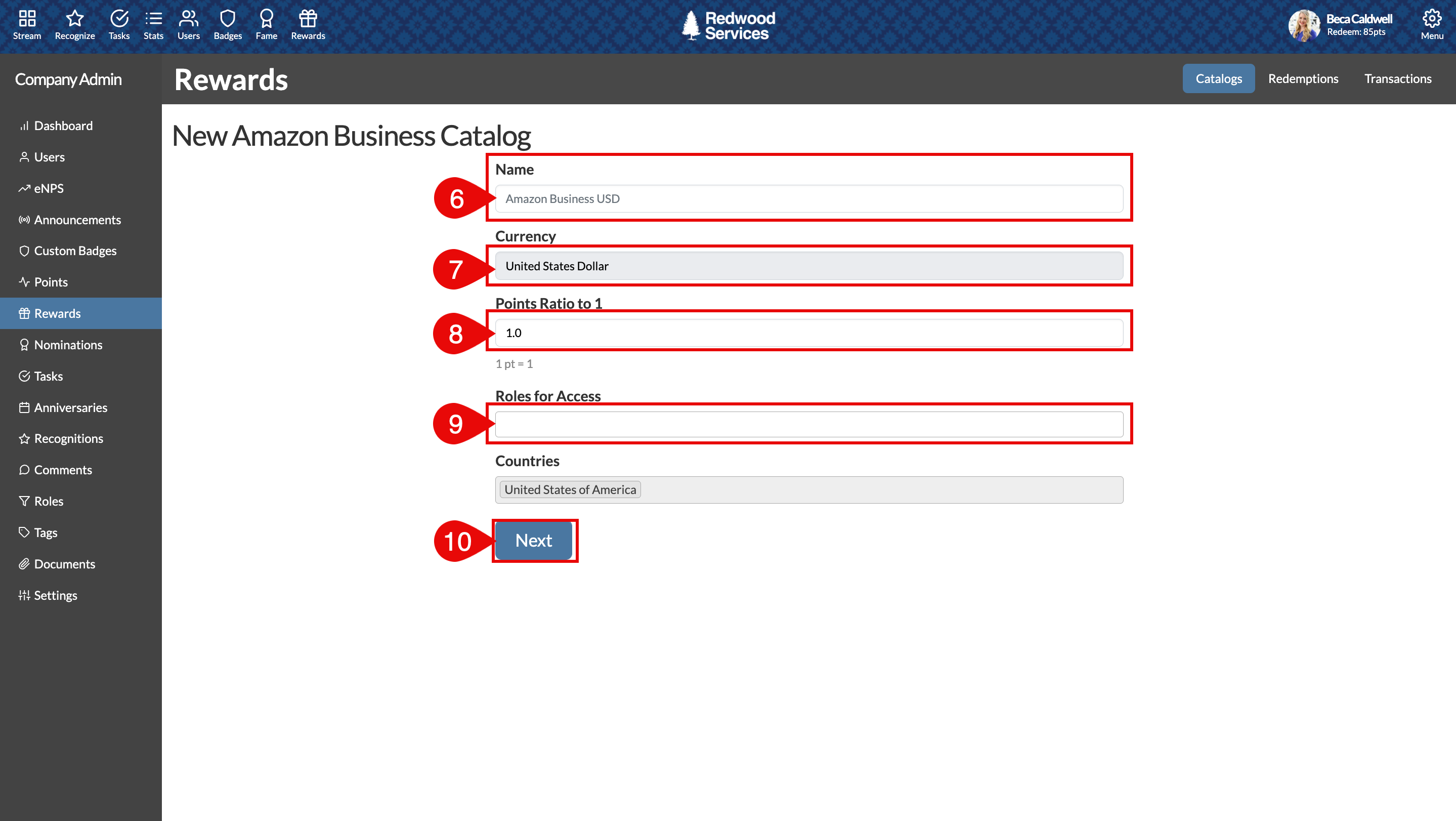Click the Redwood Services logo

pyautogui.click(x=728, y=25)
